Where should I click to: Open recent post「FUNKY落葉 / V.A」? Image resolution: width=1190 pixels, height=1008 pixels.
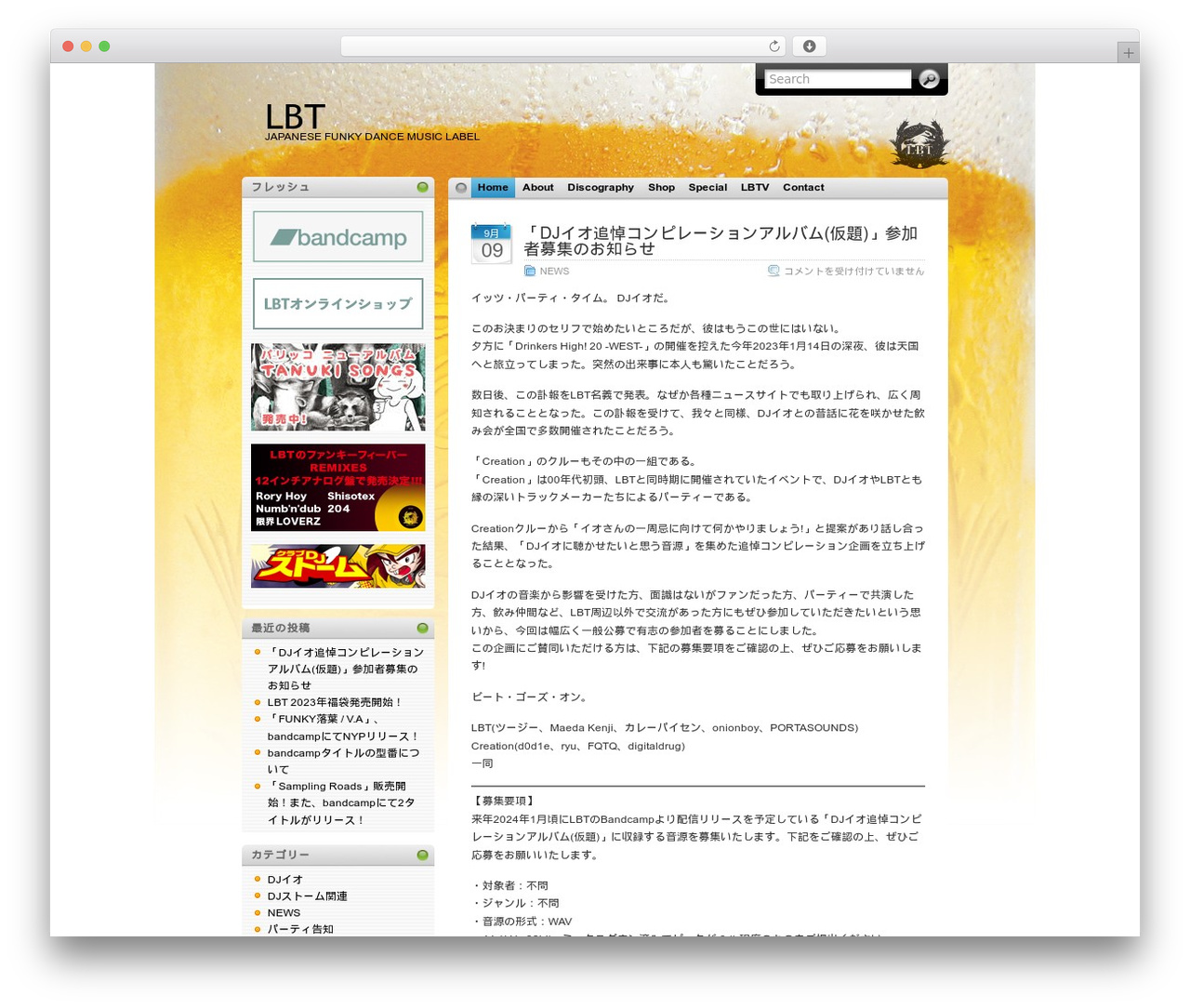tap(343, 727)
